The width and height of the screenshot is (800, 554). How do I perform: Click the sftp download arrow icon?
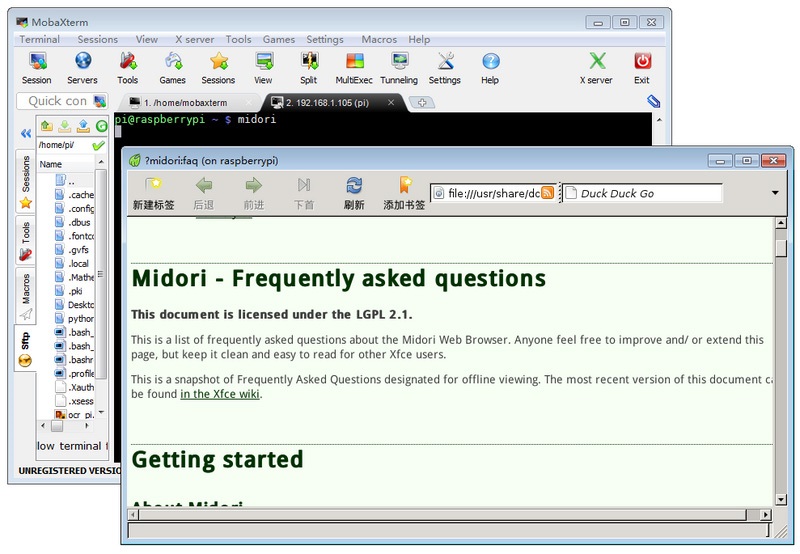click(65, 125)
